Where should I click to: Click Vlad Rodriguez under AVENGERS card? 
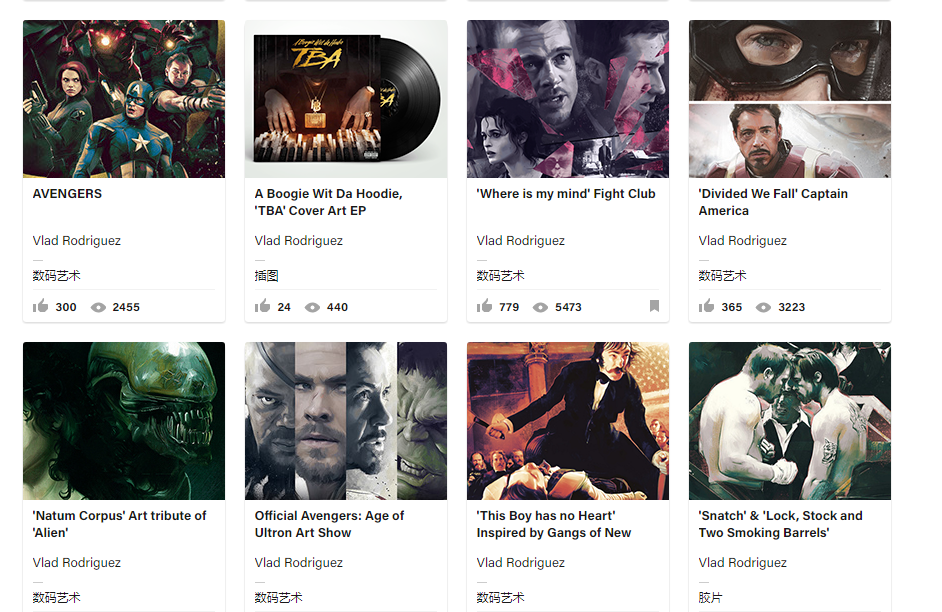coord(77,241)
